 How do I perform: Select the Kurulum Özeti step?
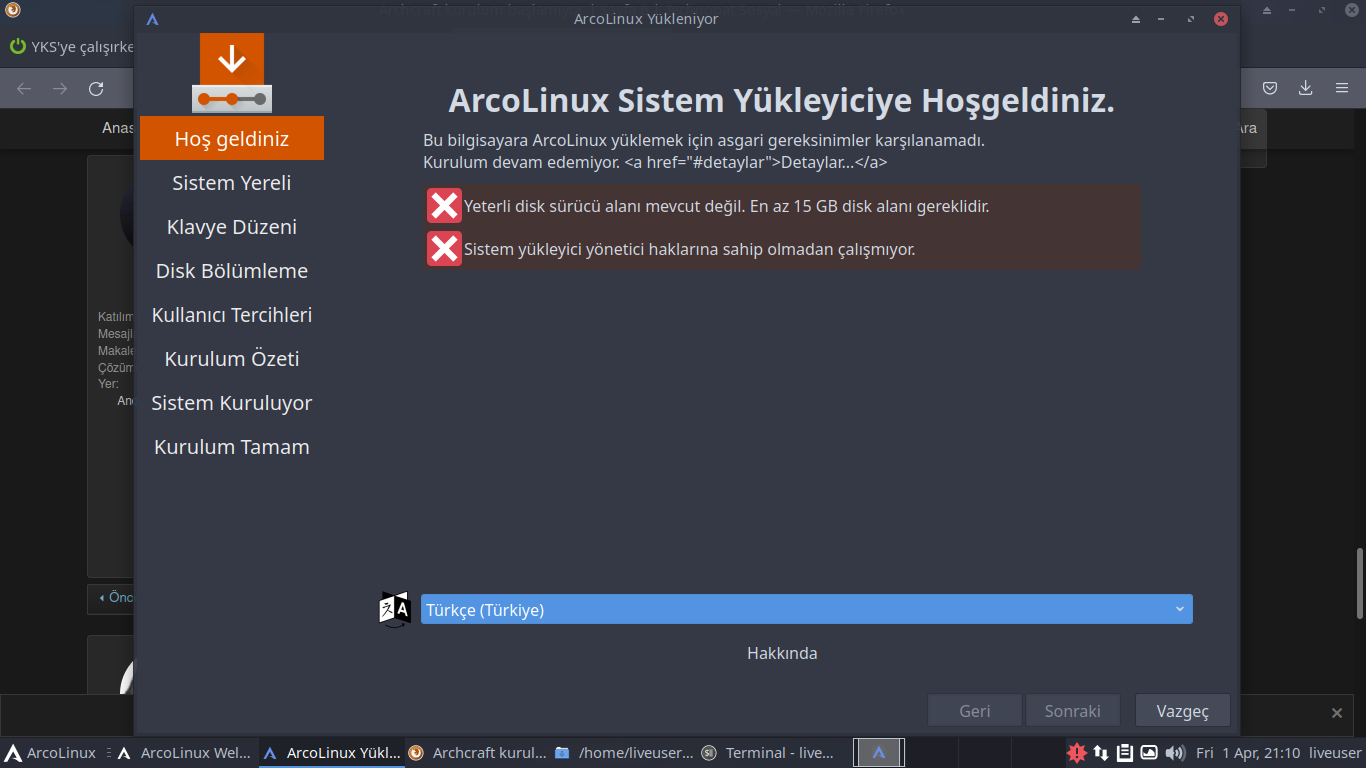(232, 358)
